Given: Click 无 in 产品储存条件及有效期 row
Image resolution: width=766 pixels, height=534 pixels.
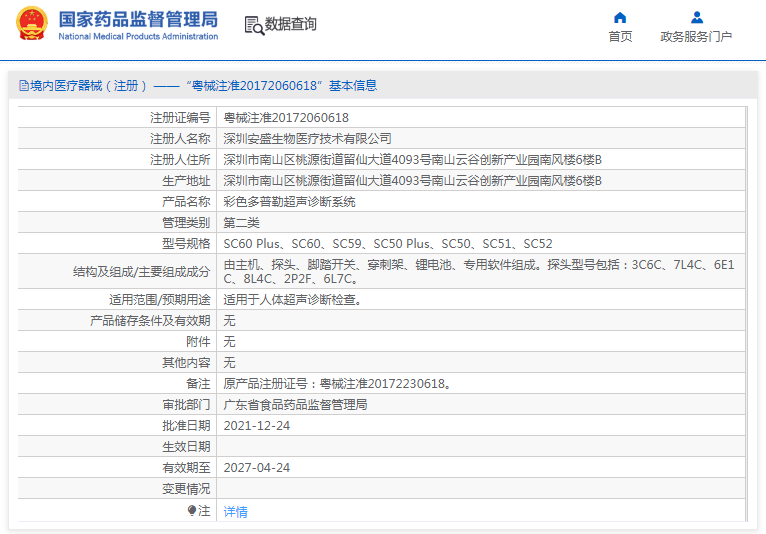Looking at the screenshot, I should pos(229,320).
